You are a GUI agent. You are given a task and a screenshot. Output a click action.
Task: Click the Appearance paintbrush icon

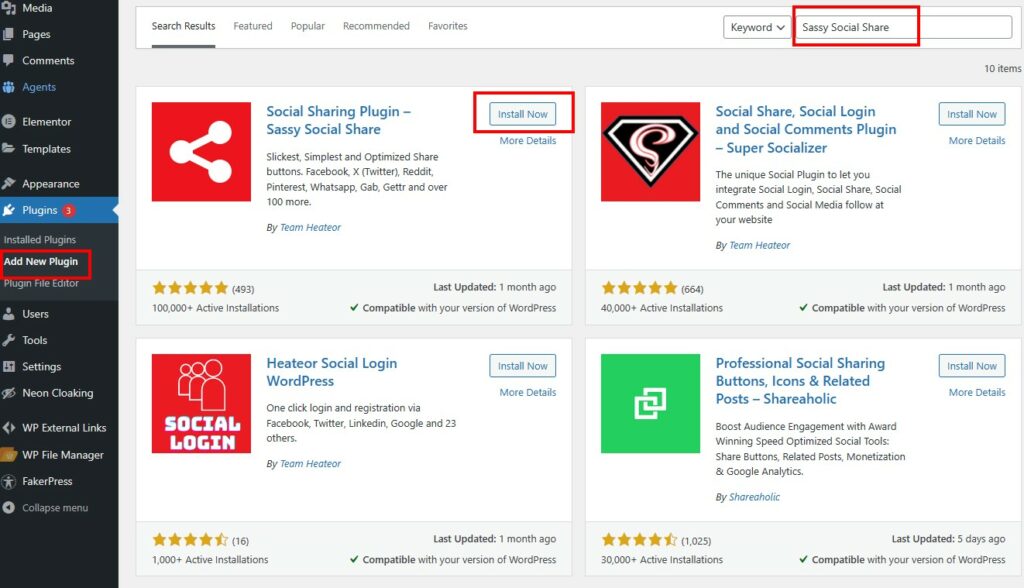click(8, 184)
